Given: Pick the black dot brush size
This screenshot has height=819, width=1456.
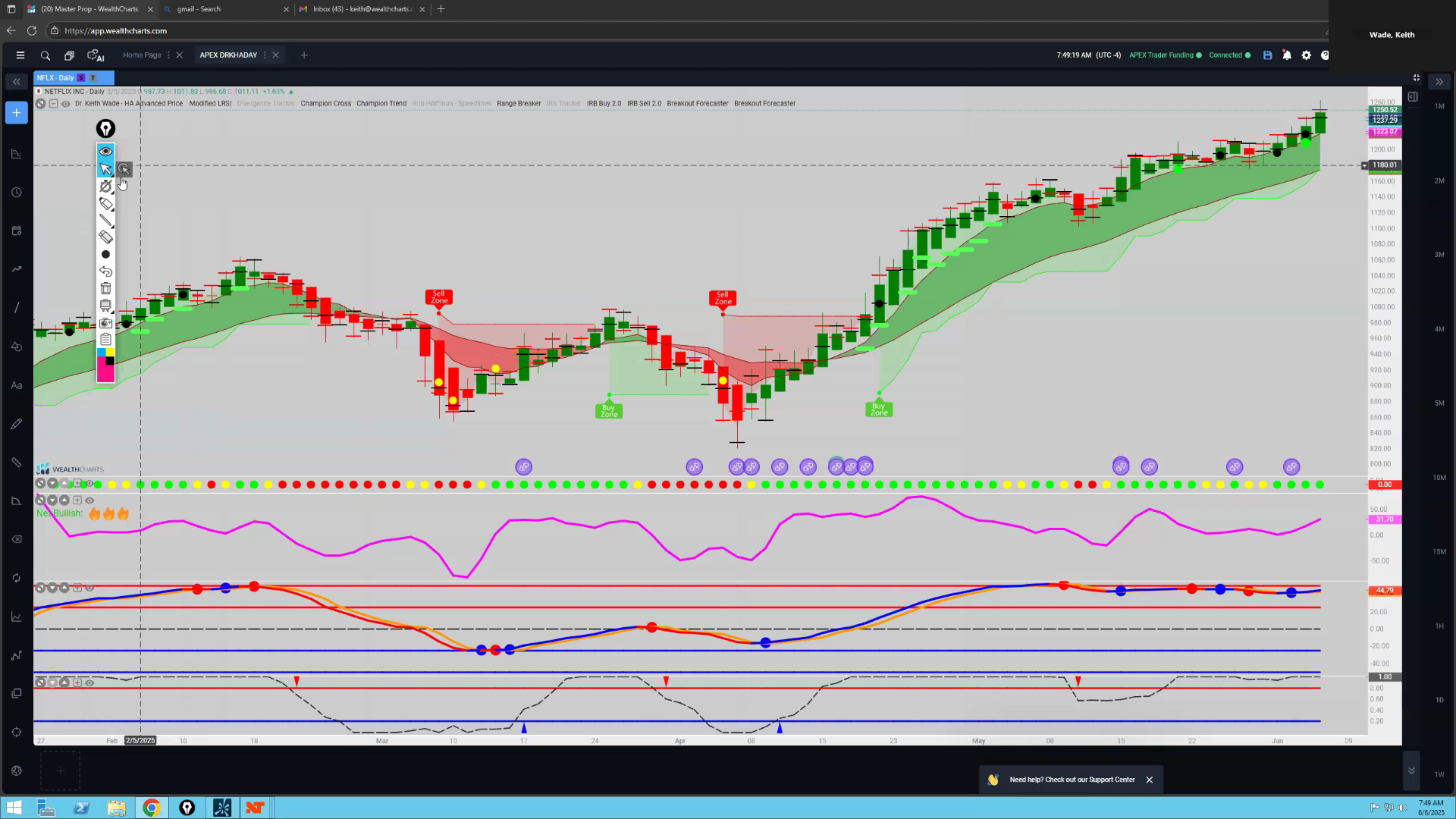Looking at the screenshot, I should coord(105,254).
